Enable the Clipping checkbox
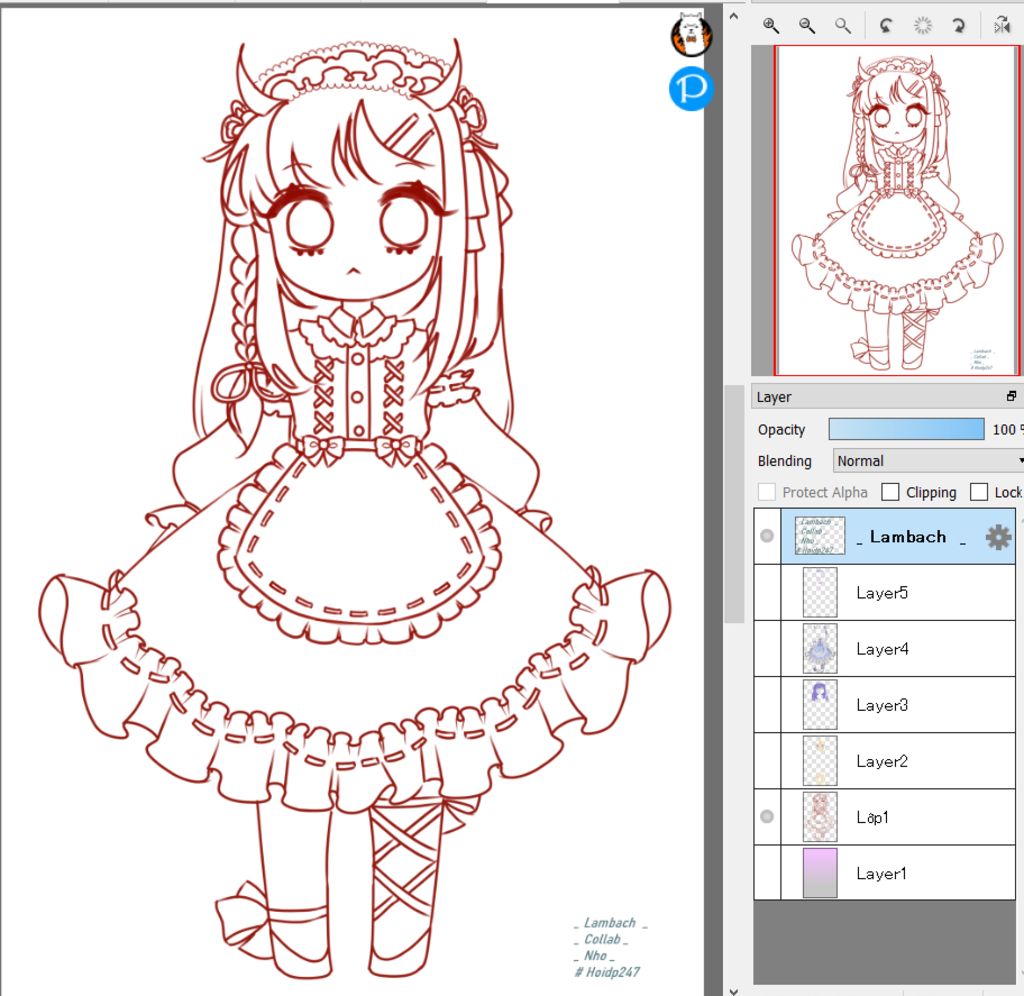1024x996 pixels. [890, 492]
